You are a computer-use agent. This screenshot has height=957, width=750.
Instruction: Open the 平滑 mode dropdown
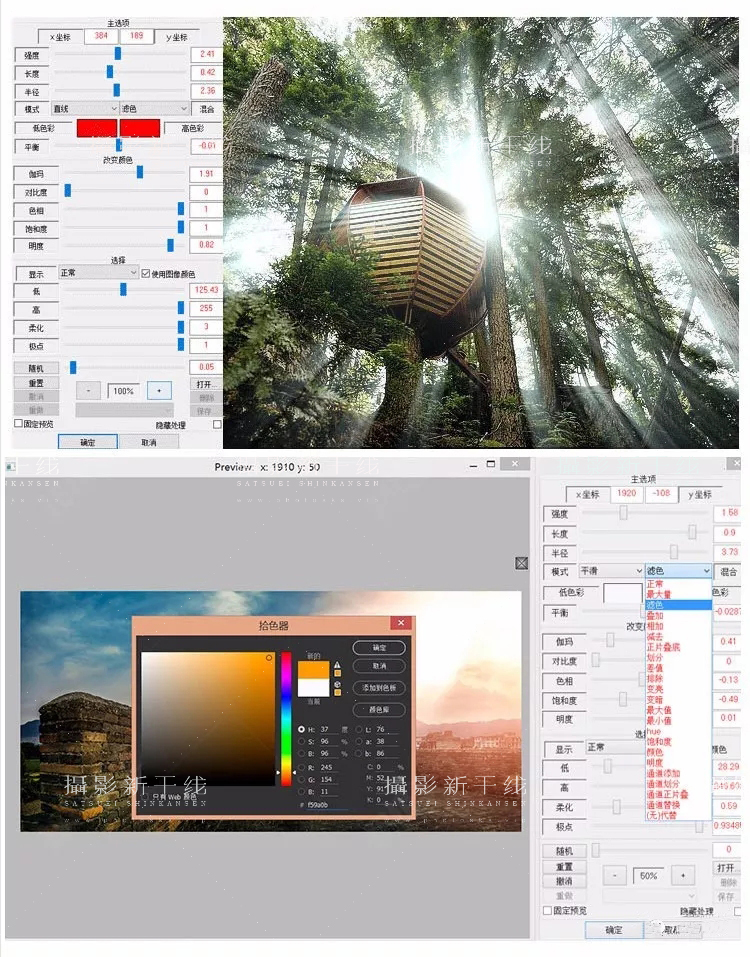tap(611, 571)
